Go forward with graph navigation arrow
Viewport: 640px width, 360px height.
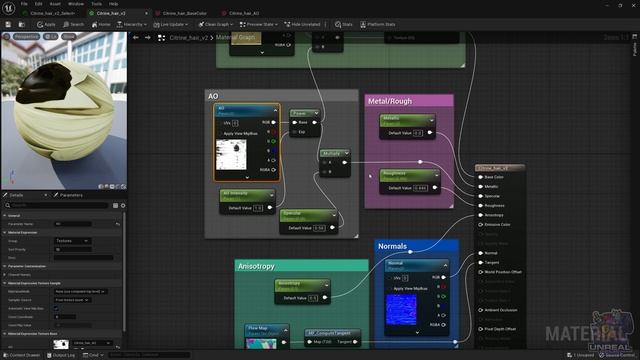pyautogui.click(x=148, y=38)
